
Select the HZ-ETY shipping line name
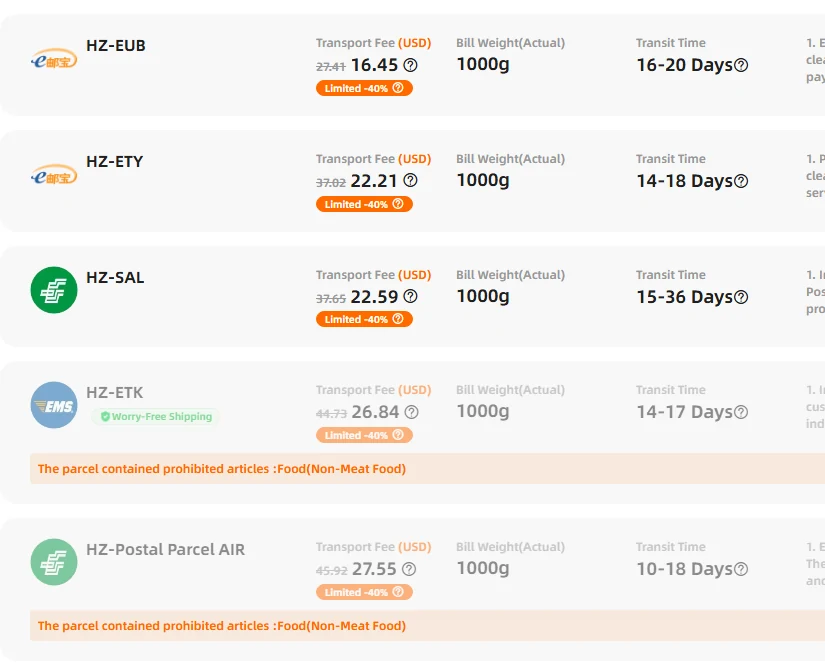115,161
